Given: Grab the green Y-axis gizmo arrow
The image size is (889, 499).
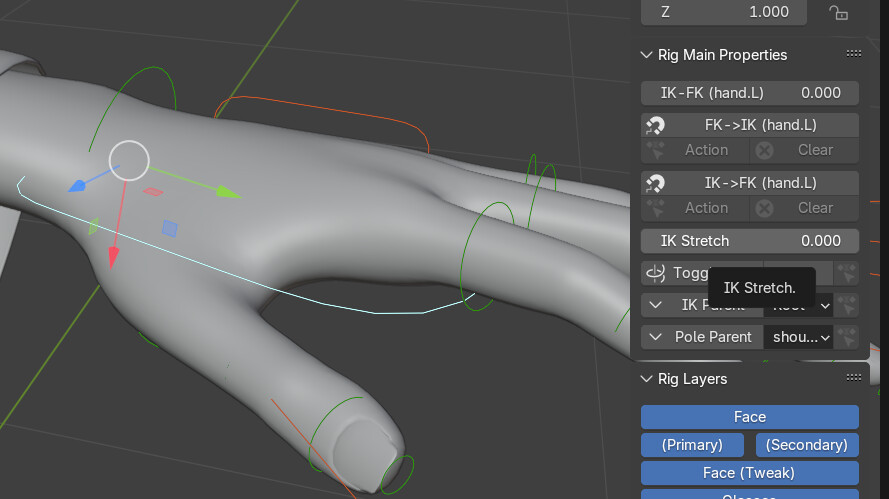Looking at the screenshot, I should pyautogui.click(x=228, y=192).
